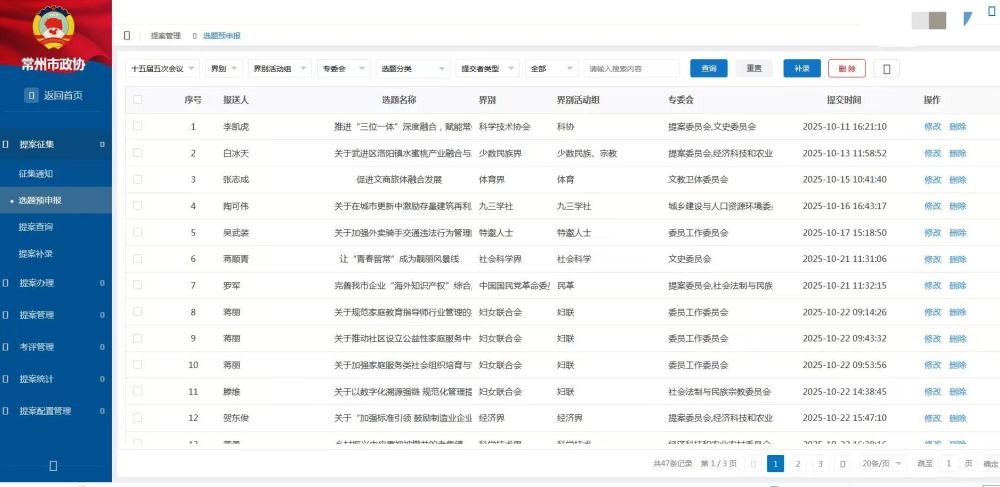Open the 20条/页 page size dropdown

pyautogui.click(x=882, y=464)
